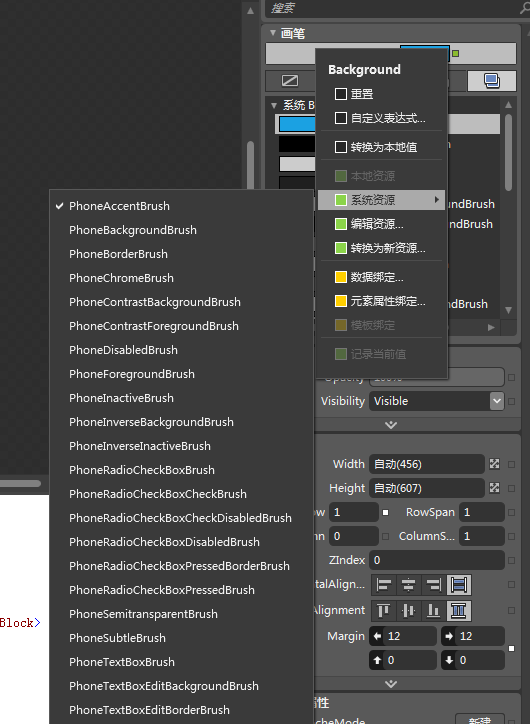Click the left margin arrow icon
The width and height of the screenshot is (530, 724).
point(378,636)
